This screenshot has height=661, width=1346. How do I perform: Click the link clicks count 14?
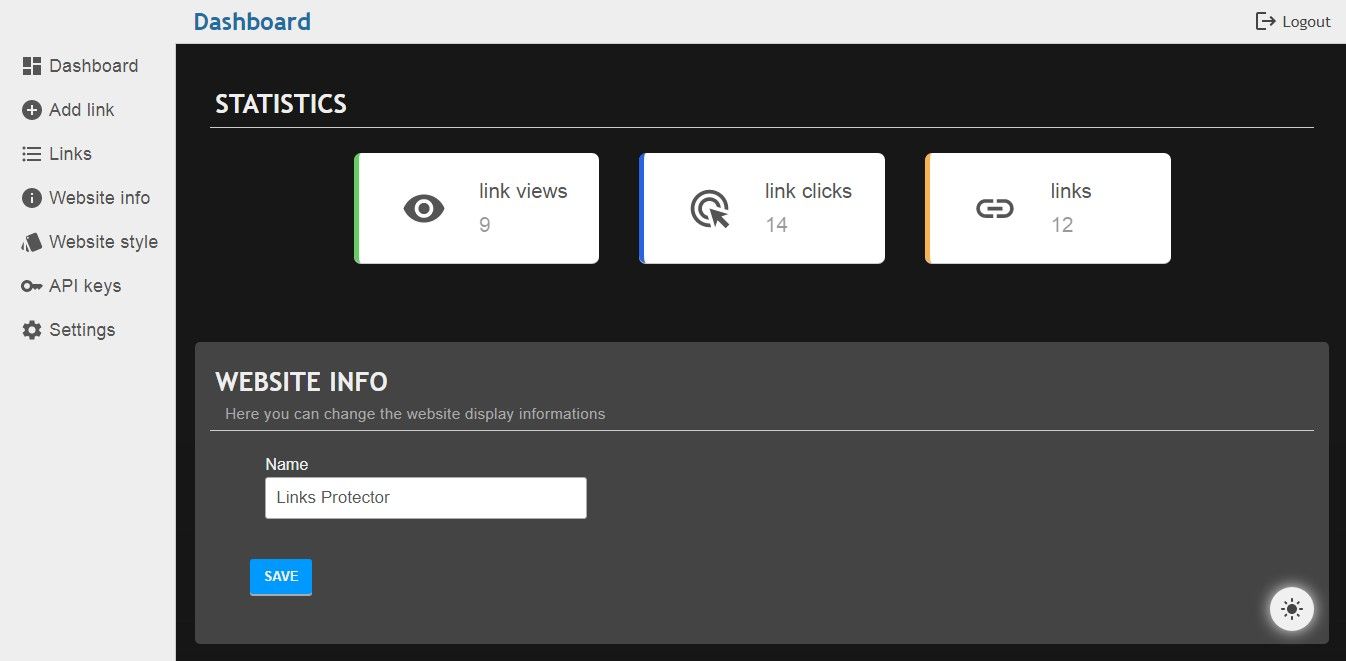pos(777,225)
